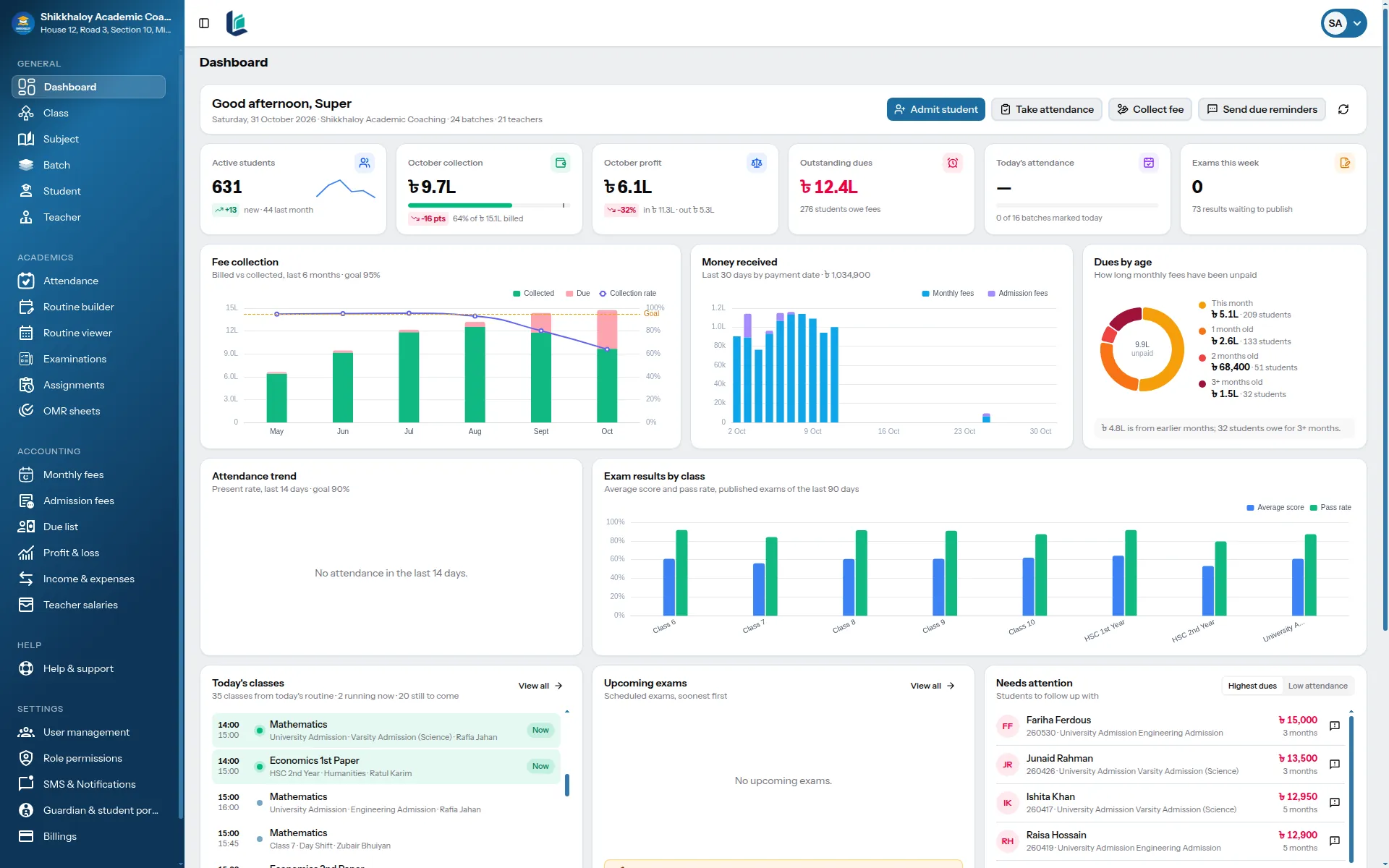
Task: Toggle Admission fees legend item
Action: [1018, 294]
